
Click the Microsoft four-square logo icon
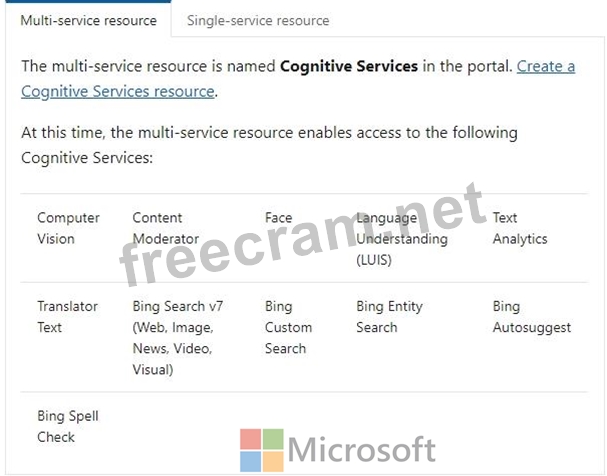point(260,449)
